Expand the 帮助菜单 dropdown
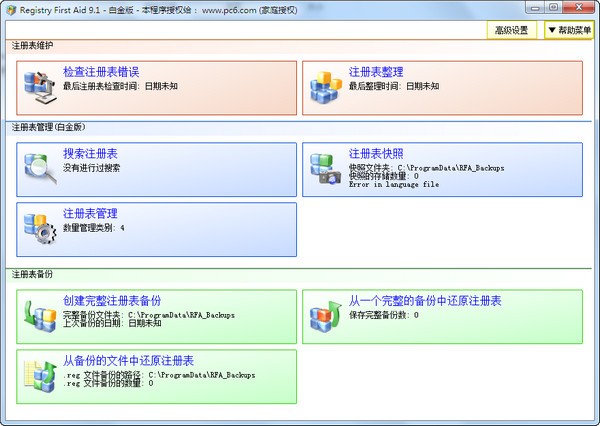 click(569, 30)
